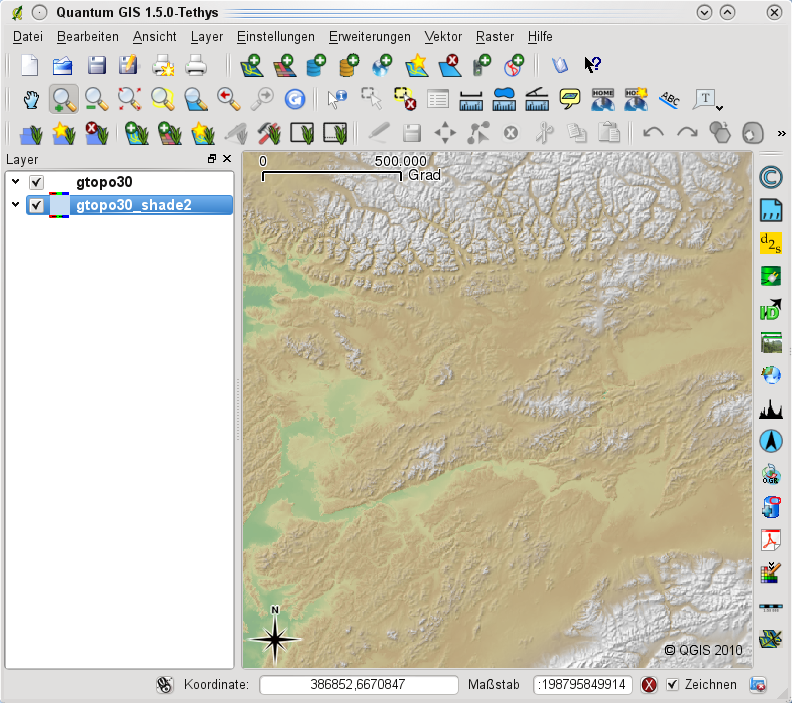Toggle visibility of gtopo30 layer
Viewport: 792px width, 703px height.
[x=36, y=182]
